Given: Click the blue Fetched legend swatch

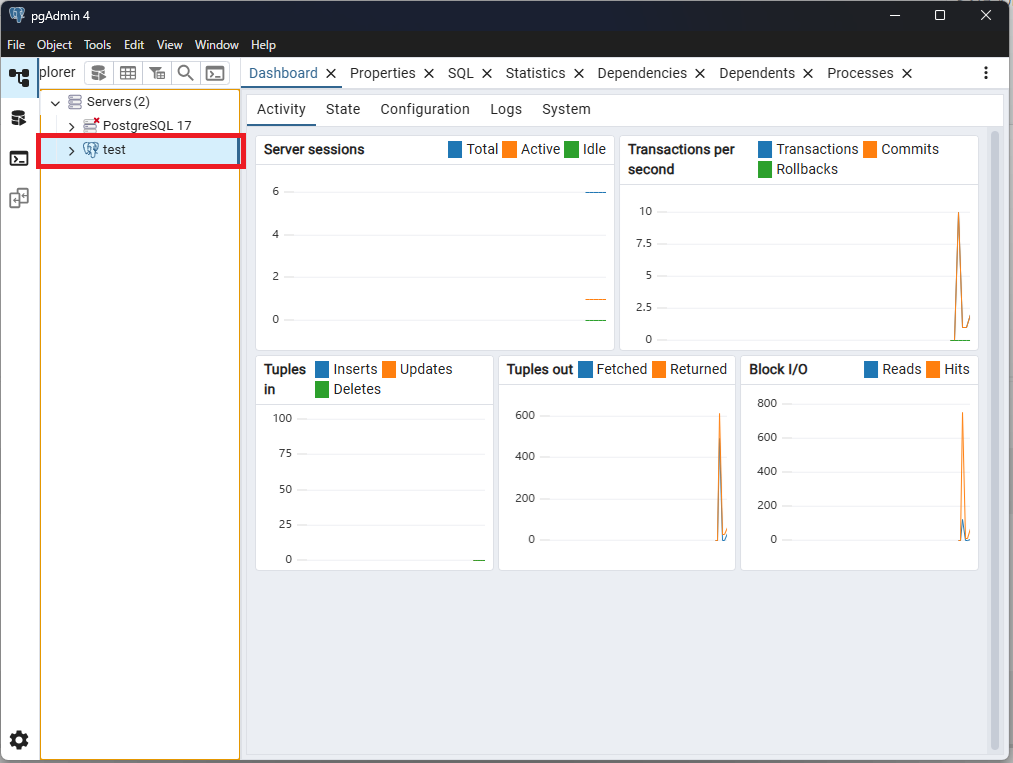Looking at the screenshot, I should [585, 369].
